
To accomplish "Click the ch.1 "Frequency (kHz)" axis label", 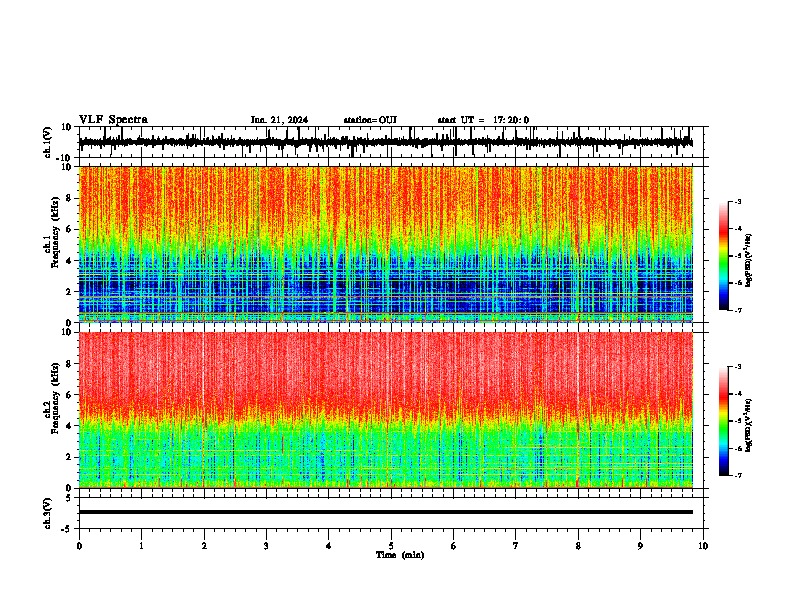I will (x=55, y=232).
